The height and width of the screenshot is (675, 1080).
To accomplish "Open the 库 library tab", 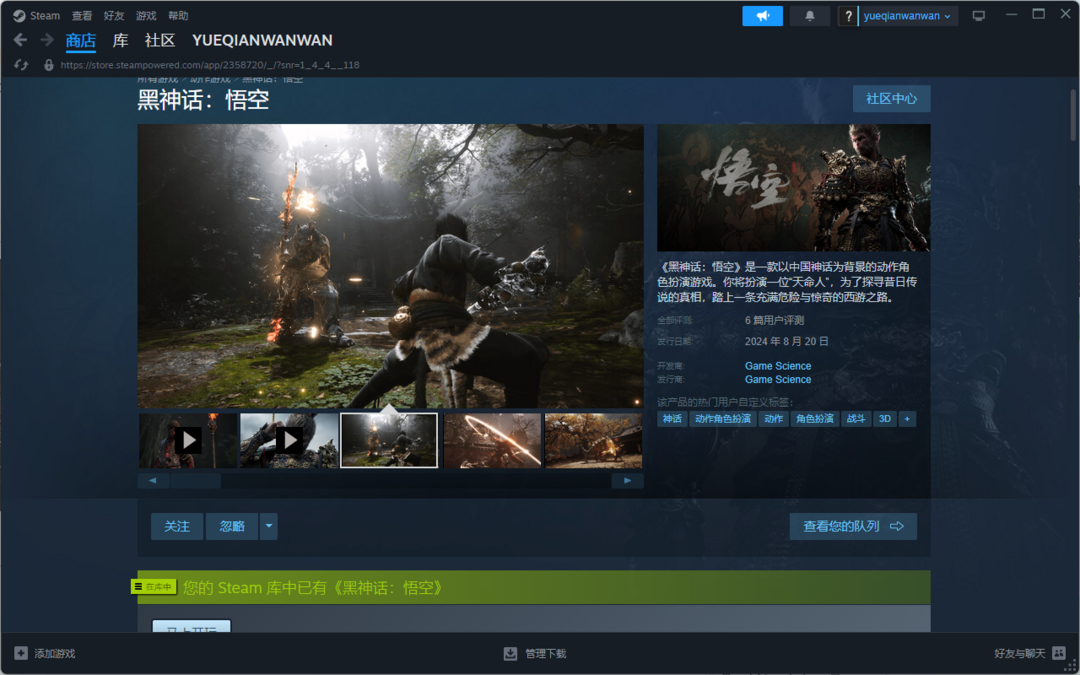I will pos(120,40).
